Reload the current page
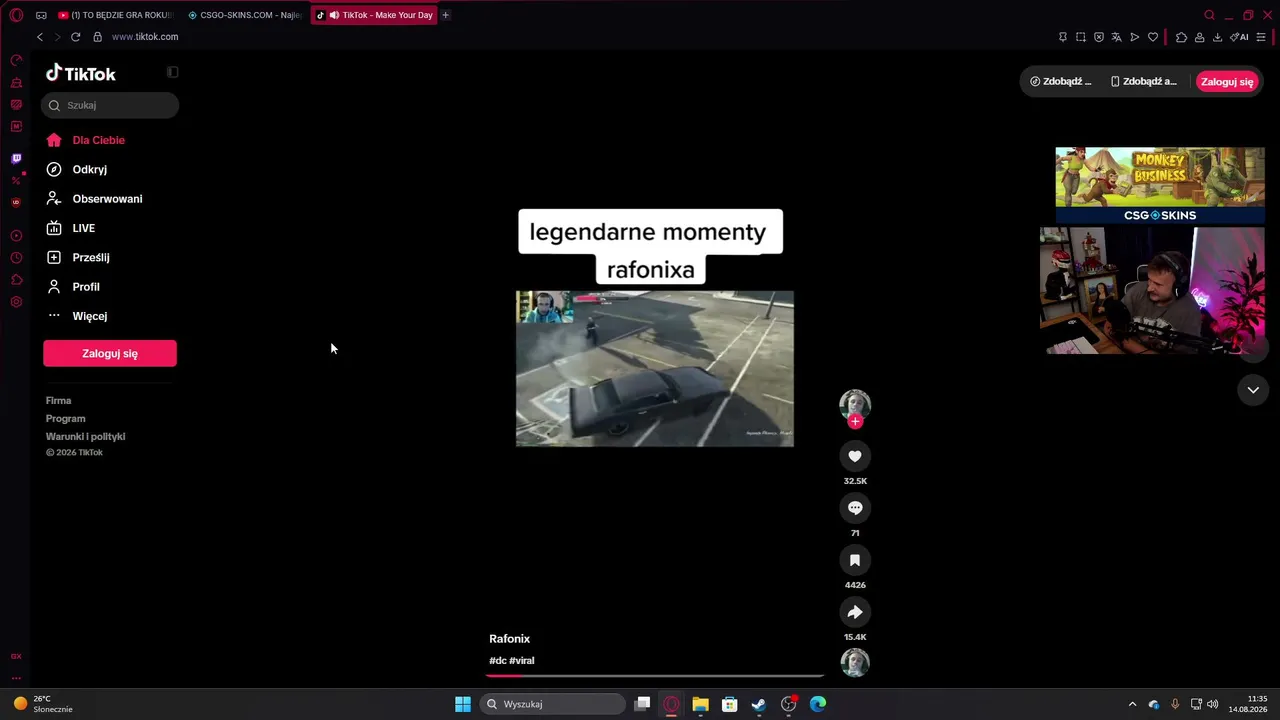The height and width of the screenshot is (720, 1280). click(75, 37)
